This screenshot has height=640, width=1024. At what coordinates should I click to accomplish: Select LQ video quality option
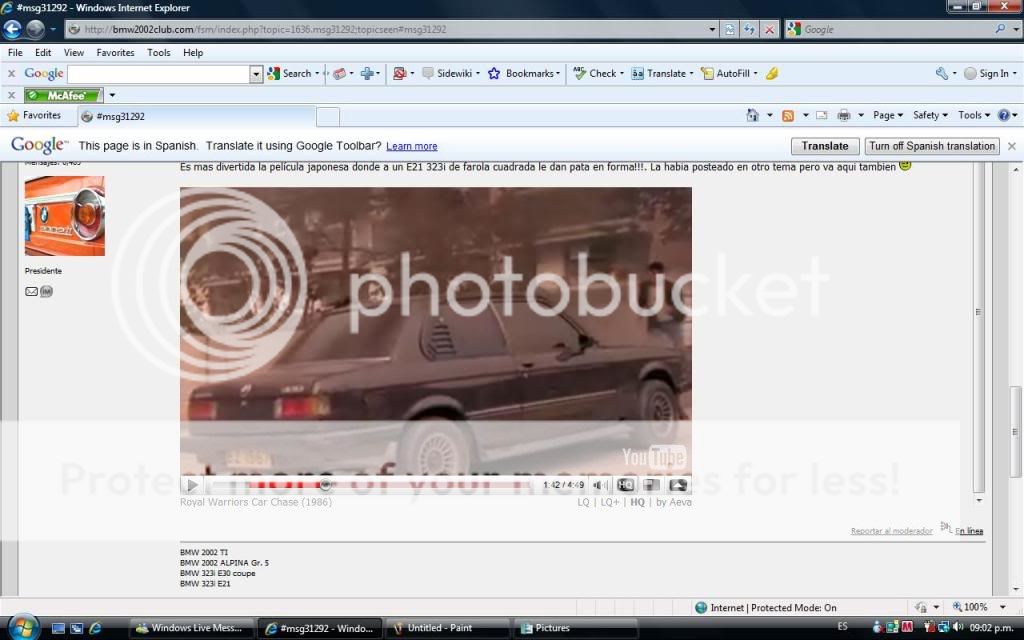[583, 502]
